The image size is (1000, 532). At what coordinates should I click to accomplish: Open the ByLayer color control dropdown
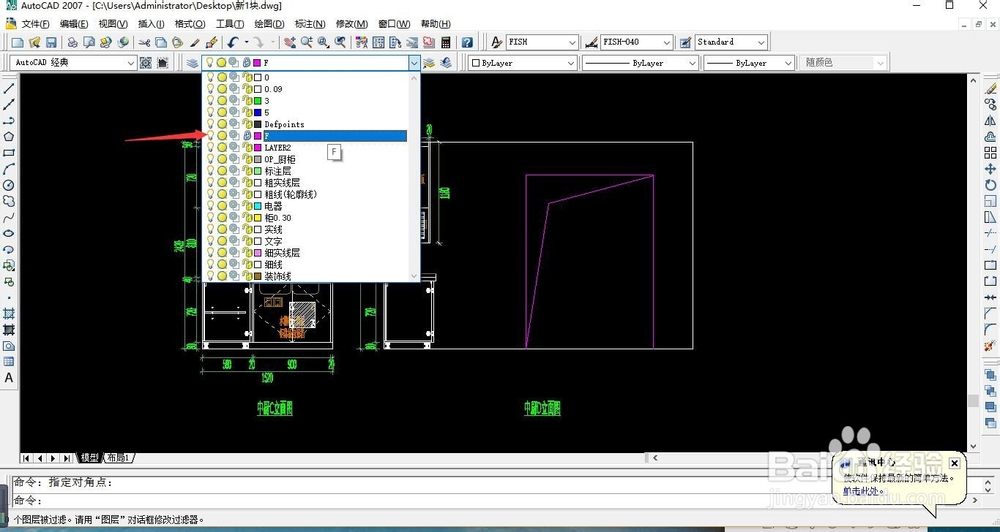click(x=570, y=63)
